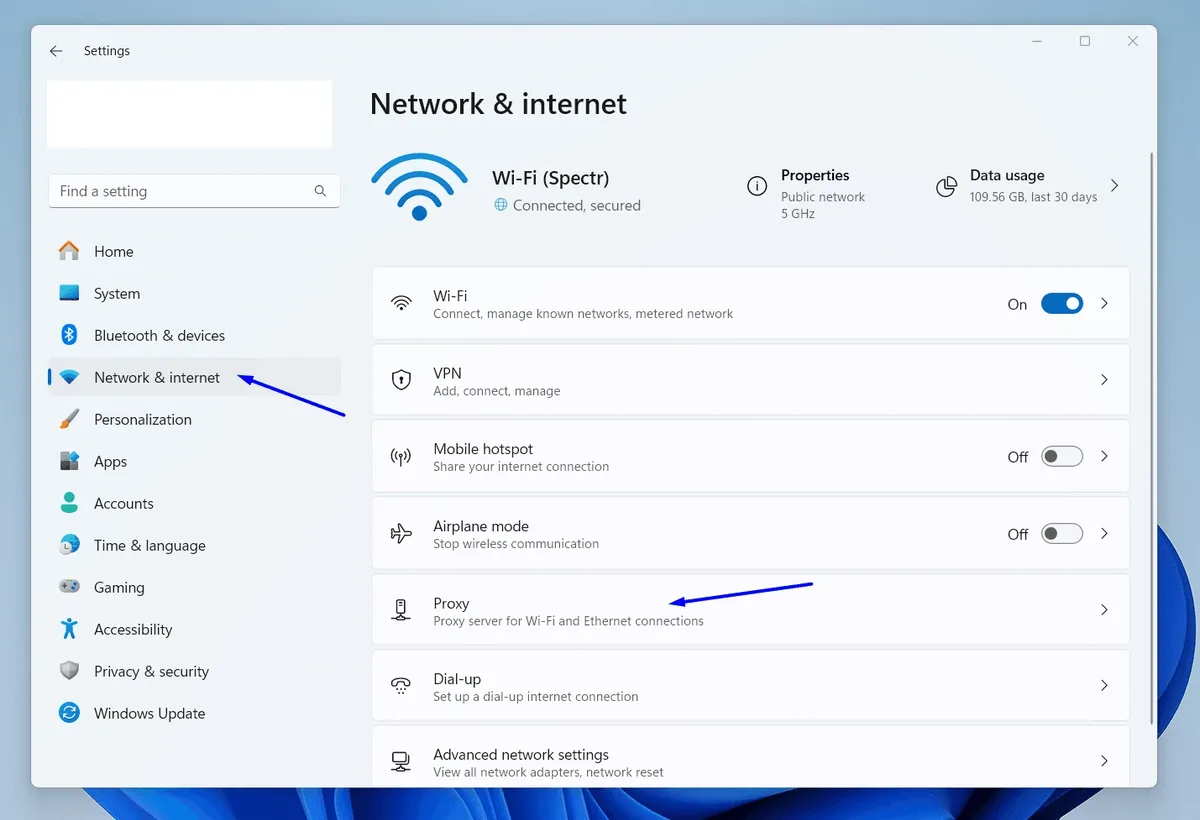The image size is (1200, 820).
Task: Open the Data usage chevron arrow
Action: click(x=1114, y=186)
